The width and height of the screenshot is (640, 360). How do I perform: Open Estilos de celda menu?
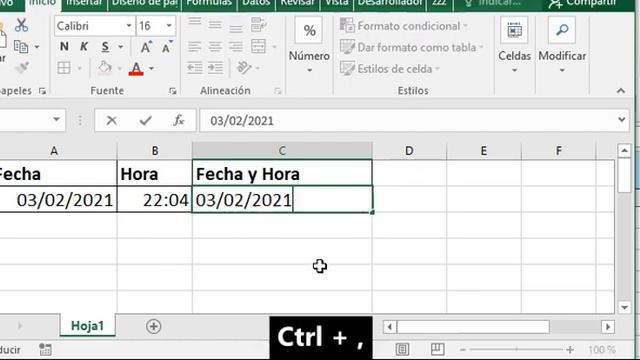390,69
